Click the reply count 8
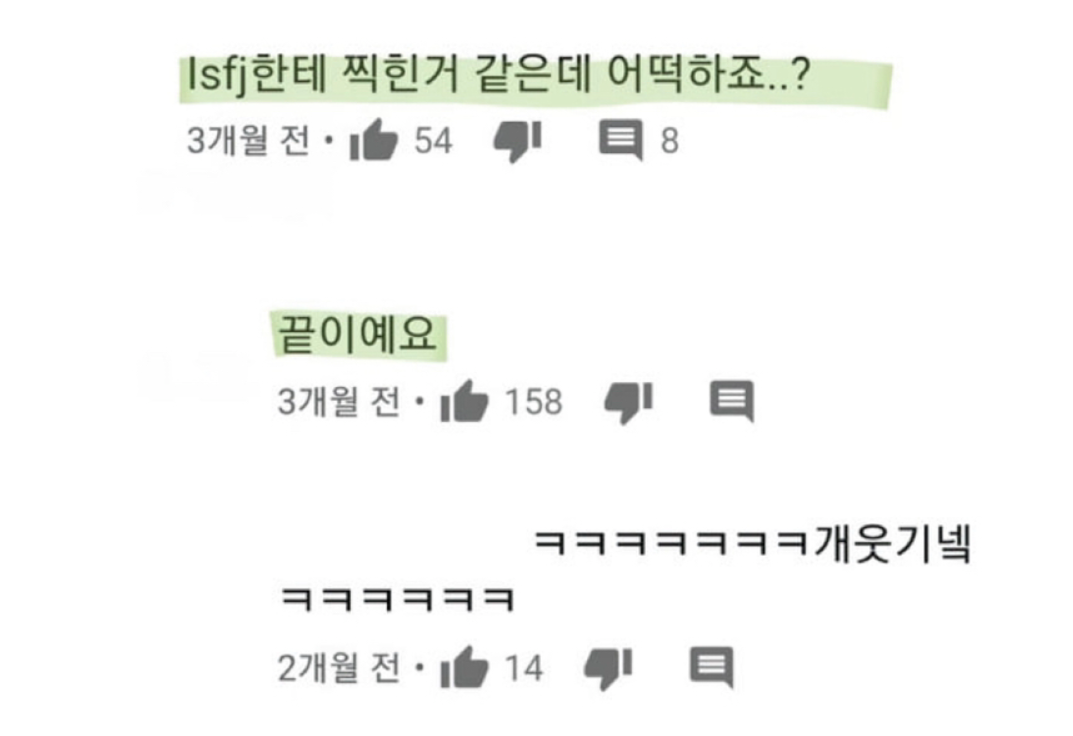The width and height of the screenshot is (1073, 736). 669,141
